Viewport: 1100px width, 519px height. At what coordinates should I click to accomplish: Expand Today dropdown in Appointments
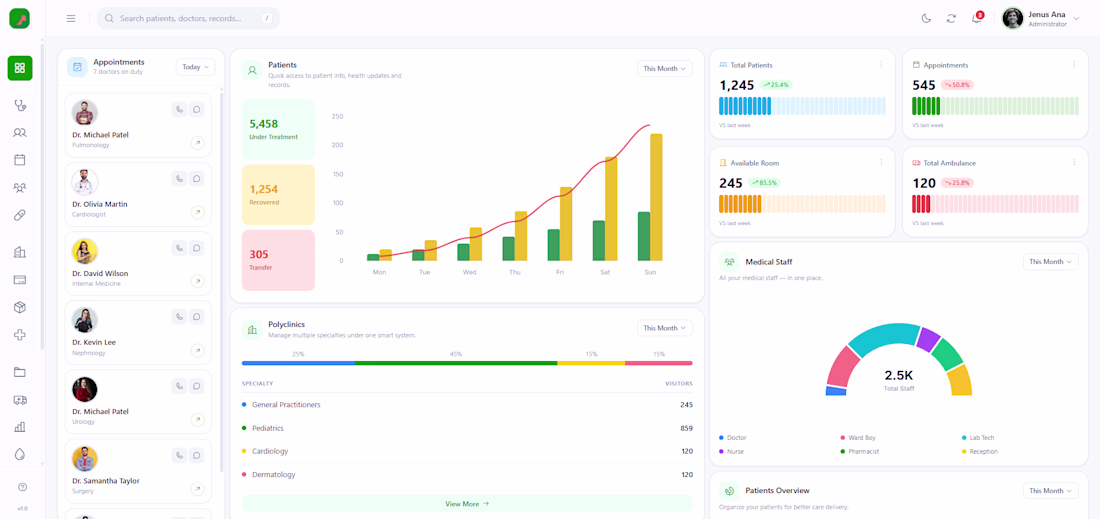(196, 67)
